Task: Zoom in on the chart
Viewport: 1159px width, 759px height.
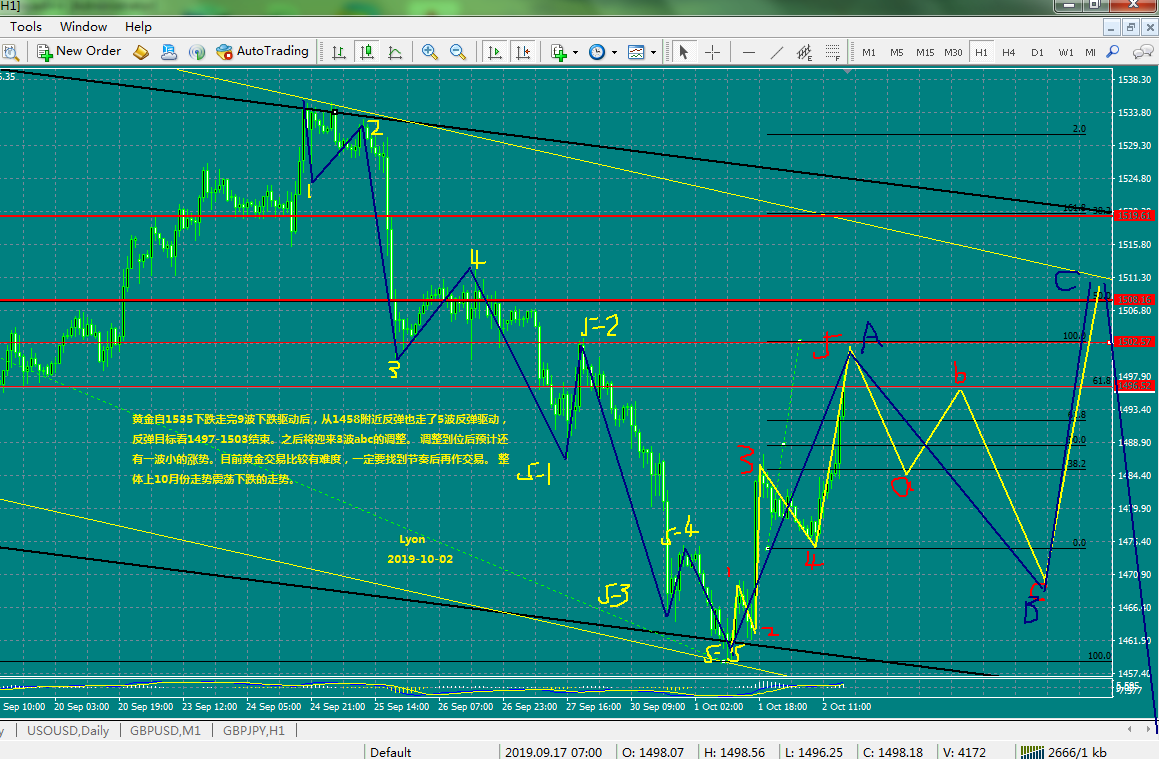Action: pyautogui.click(x=429, y=52)
